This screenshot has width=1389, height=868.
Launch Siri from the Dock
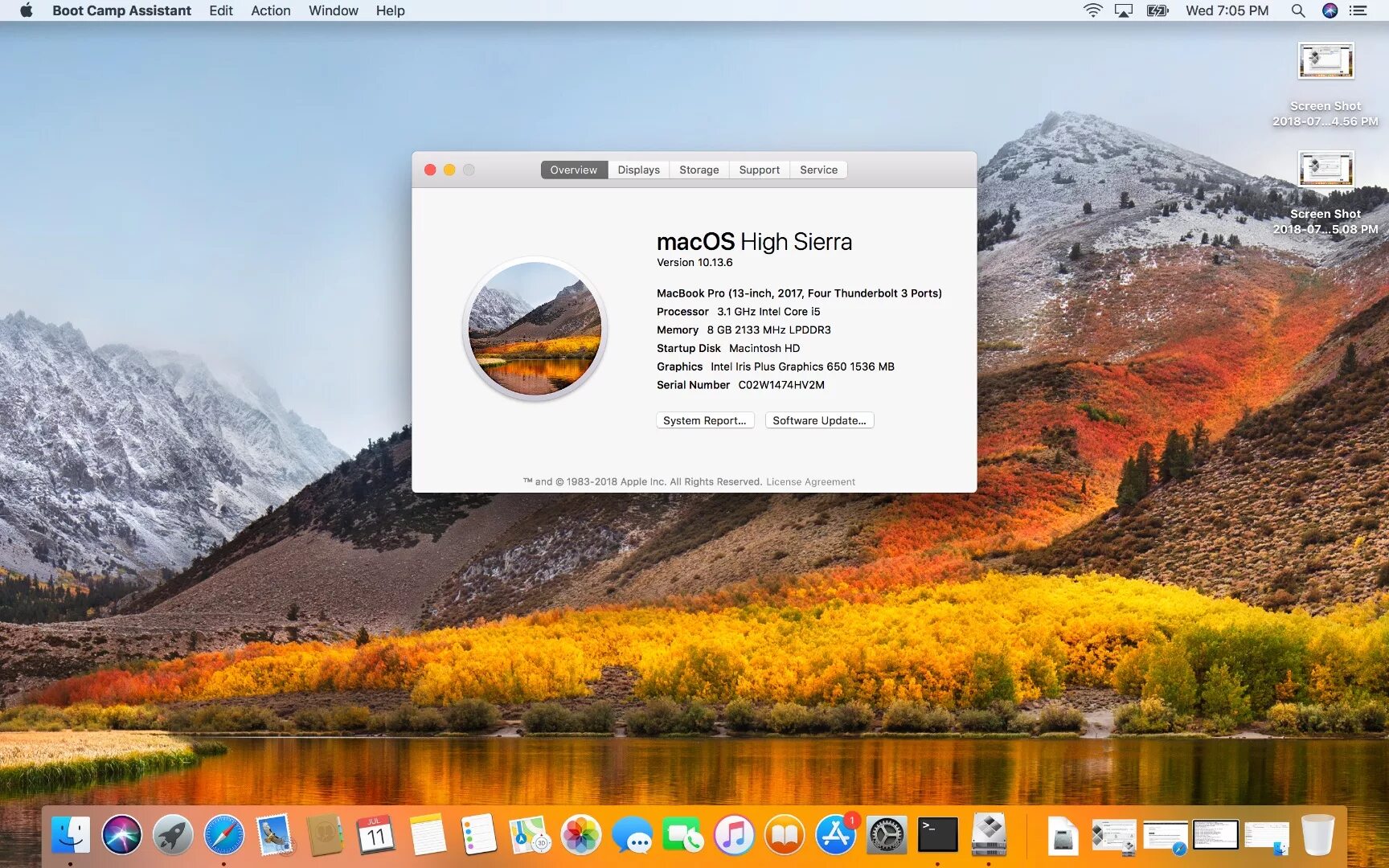pyautogui.click(x=121, y=835)
